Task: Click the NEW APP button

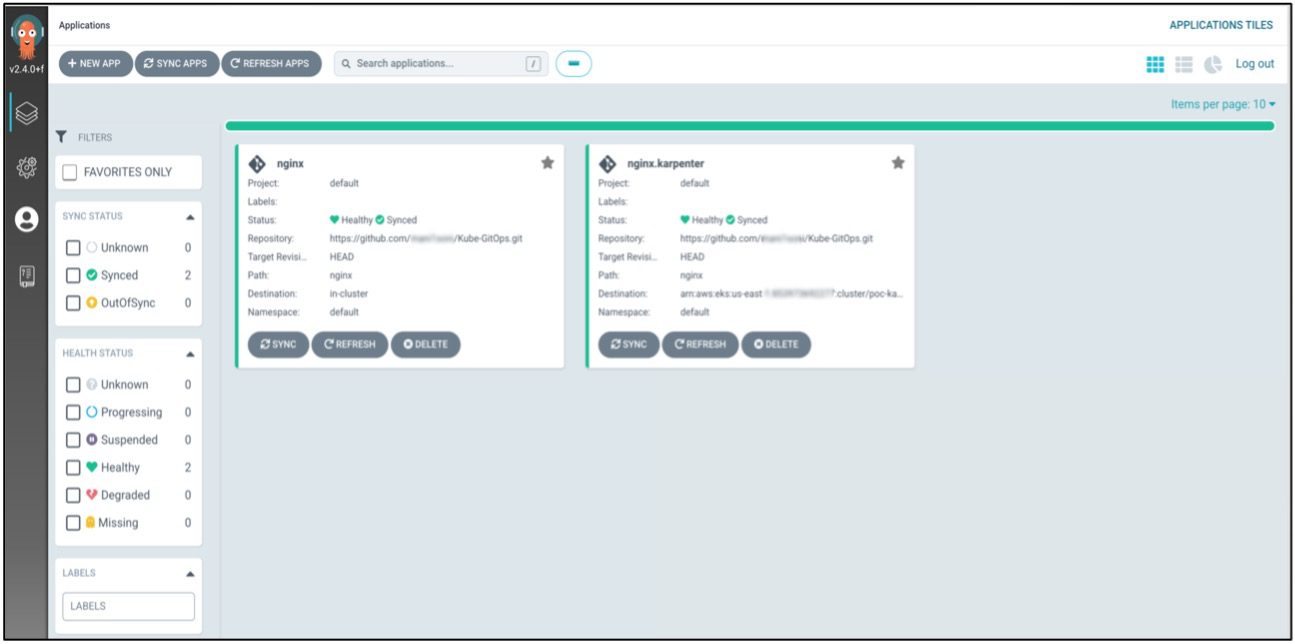Action: tap(96, 64)
